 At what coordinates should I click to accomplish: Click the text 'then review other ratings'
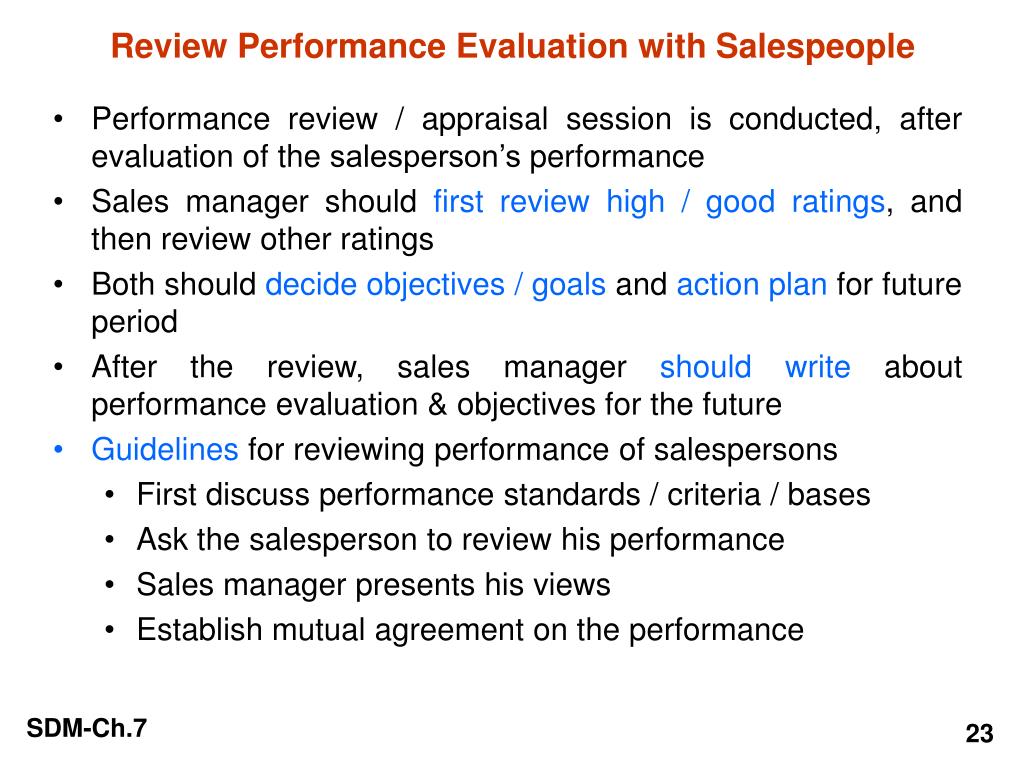(x=263, y=240)
